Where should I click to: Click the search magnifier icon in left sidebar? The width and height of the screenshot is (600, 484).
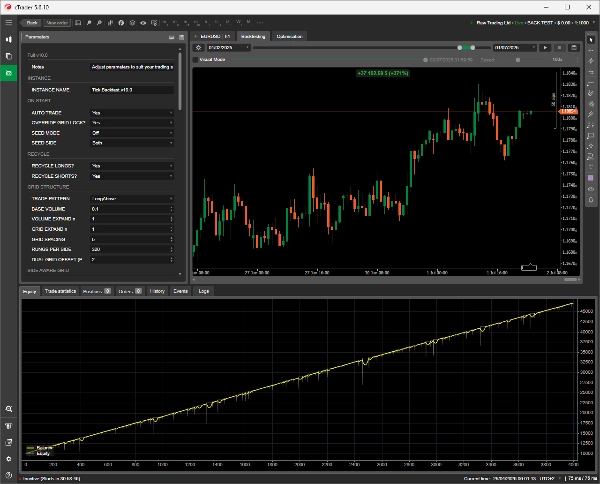point(8,409)
